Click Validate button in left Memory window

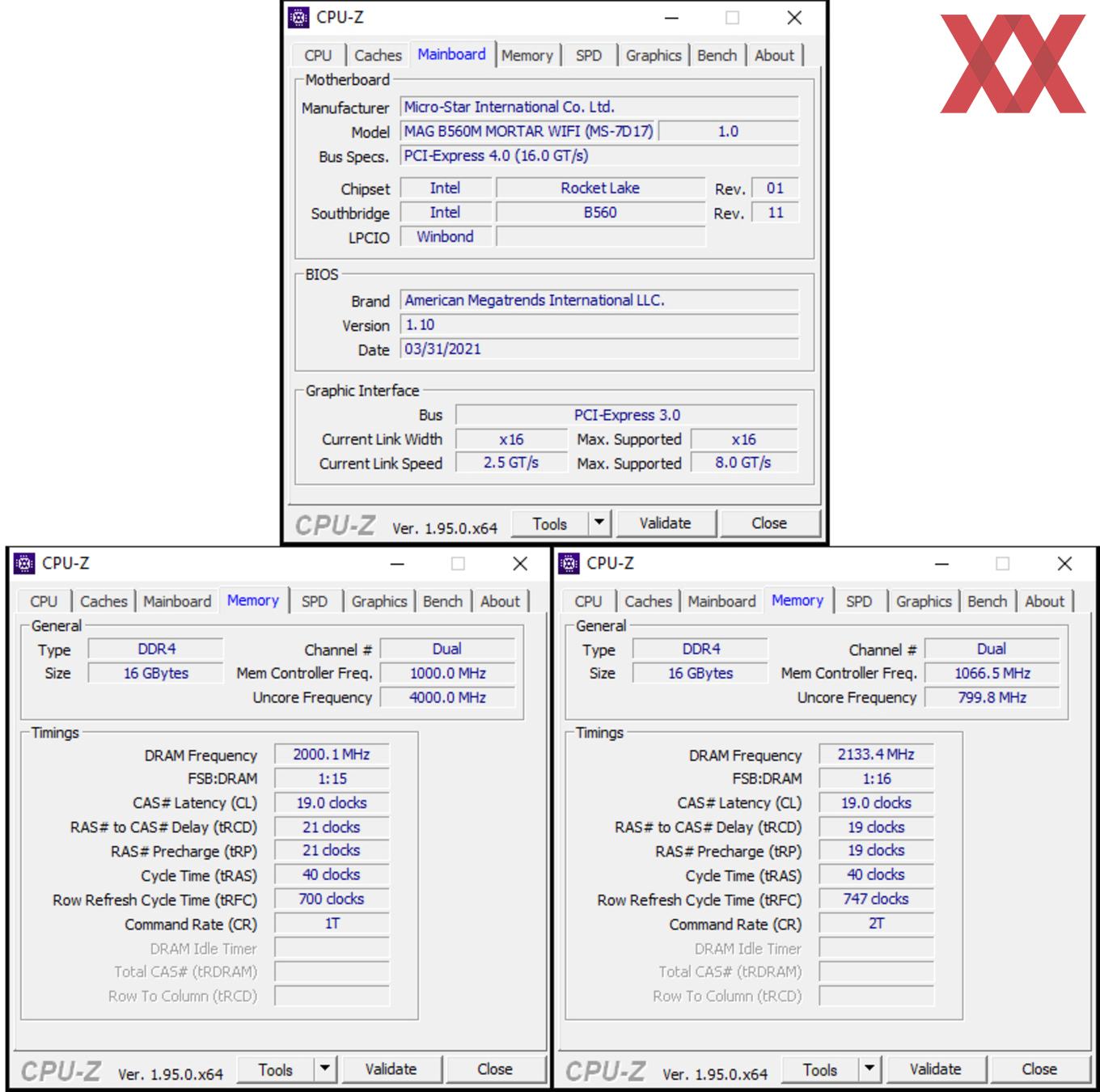[391, 1069]
